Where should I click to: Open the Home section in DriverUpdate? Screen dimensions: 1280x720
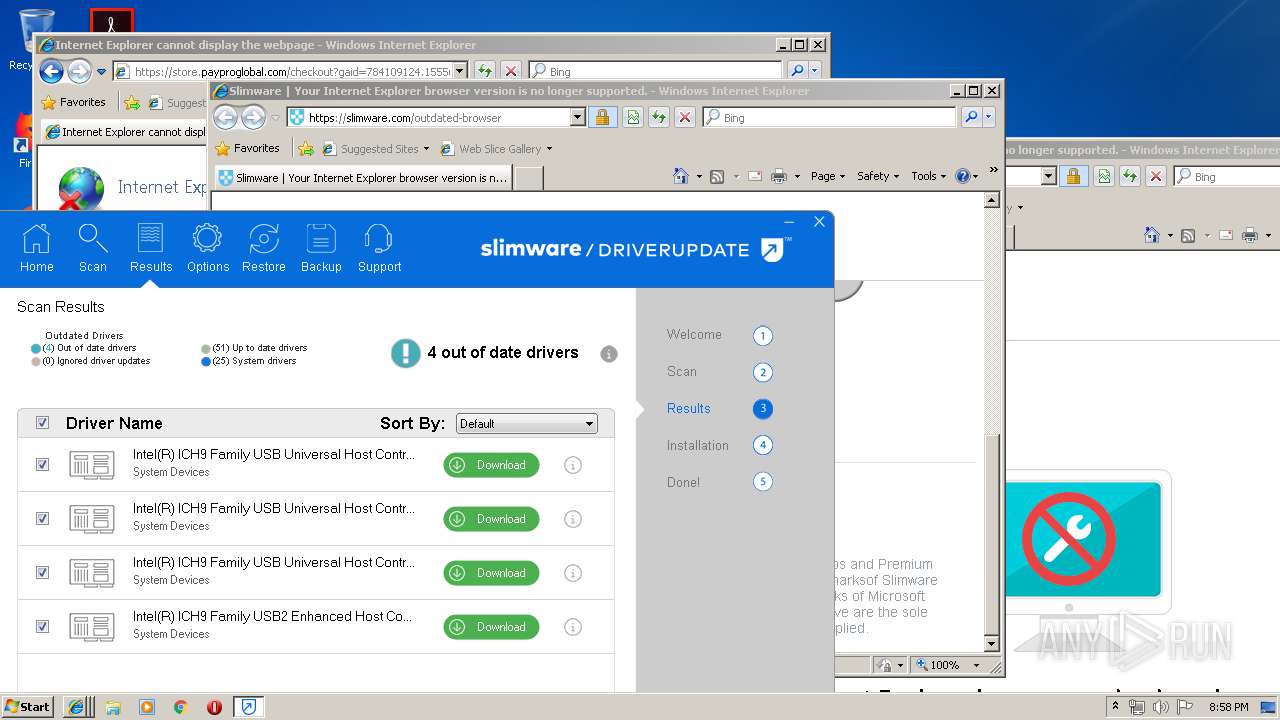click(x=37, y=248)
